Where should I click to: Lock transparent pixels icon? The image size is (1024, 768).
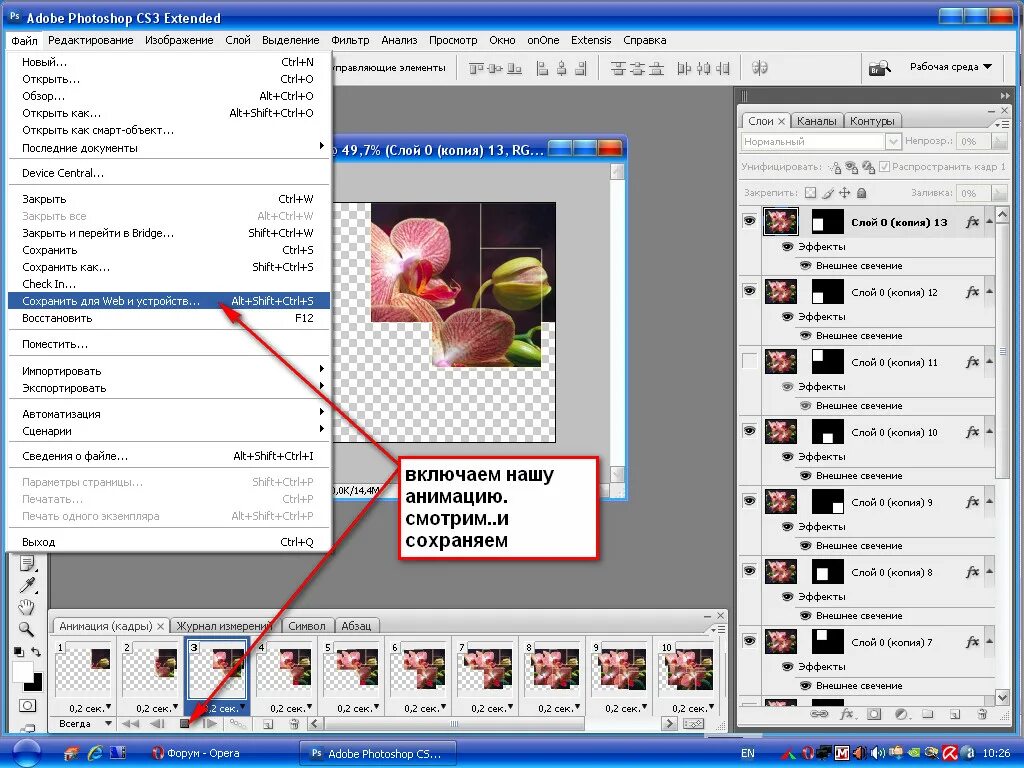[810, 193]
